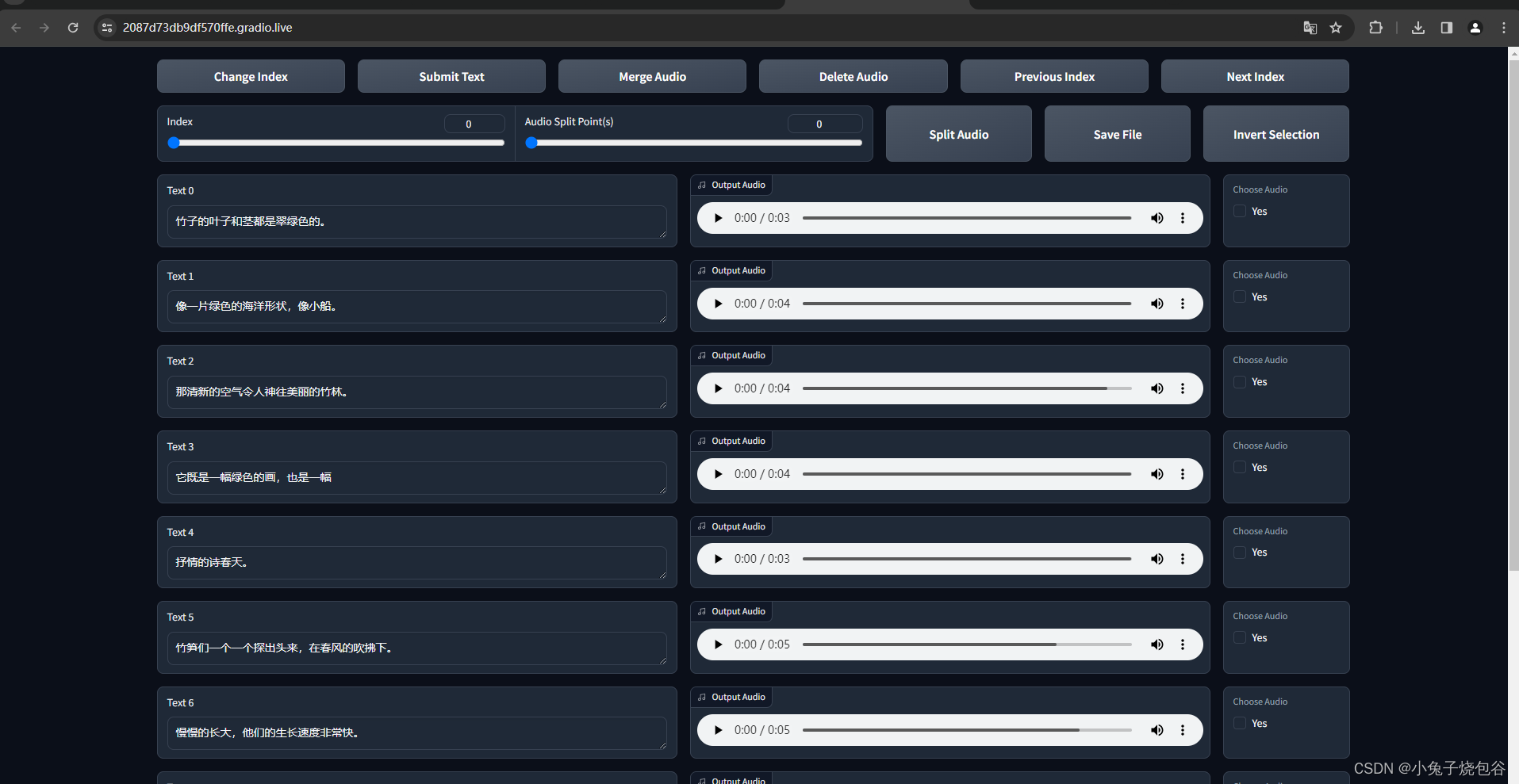Screen dimensions: 1519x784
Task: Open the browser profile icon
Action: pyautogui.click(x=1475, y=28)
